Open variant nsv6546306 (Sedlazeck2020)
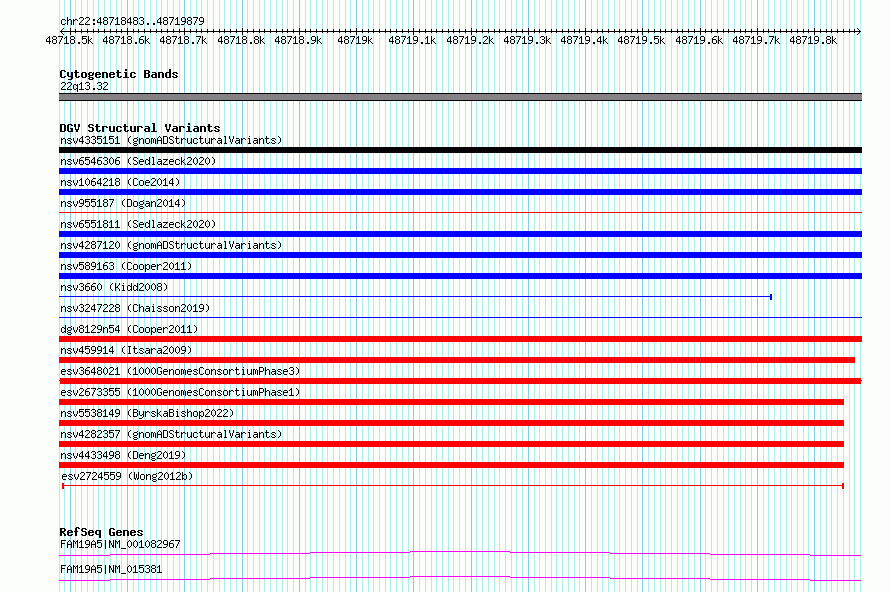This screenshot has width=890, height=592. click(x=138, y=161)
